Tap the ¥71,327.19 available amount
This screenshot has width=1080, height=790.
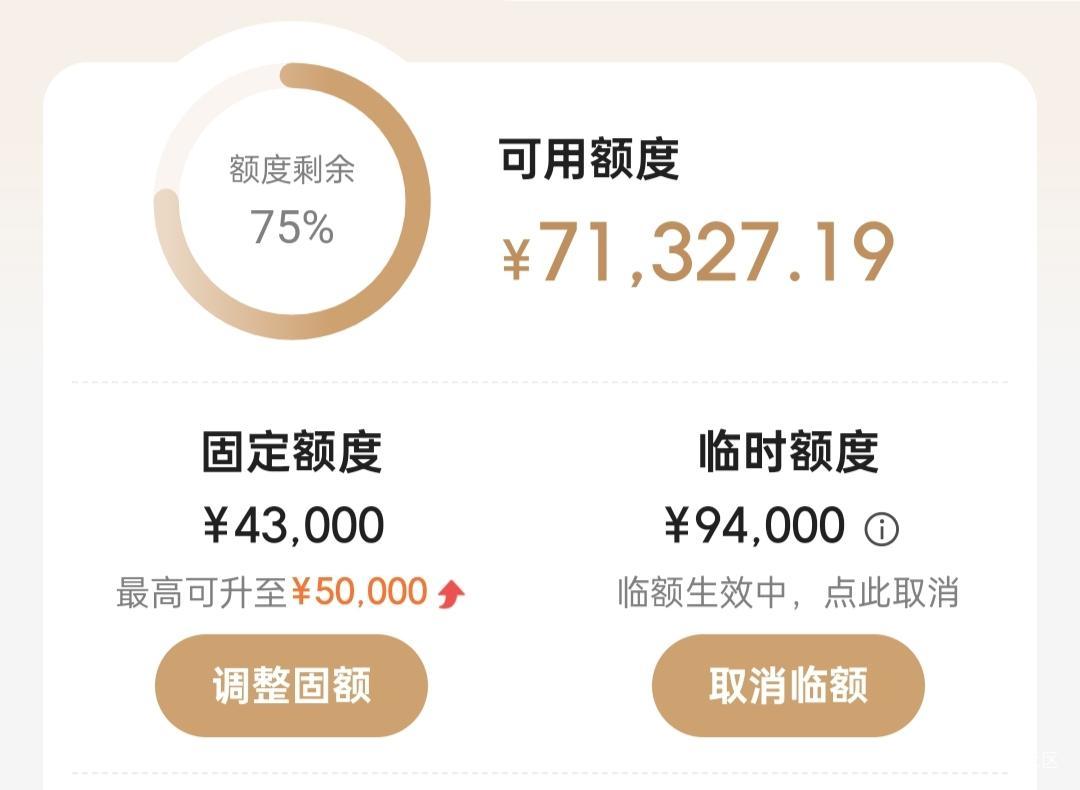pos(716,254)
